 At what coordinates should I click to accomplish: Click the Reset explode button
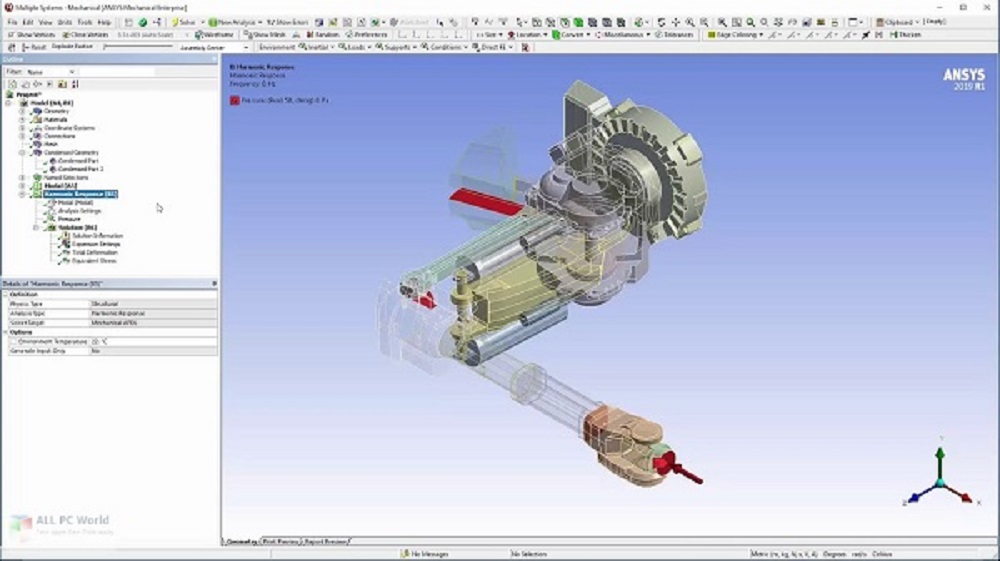[x=34, y=47]
